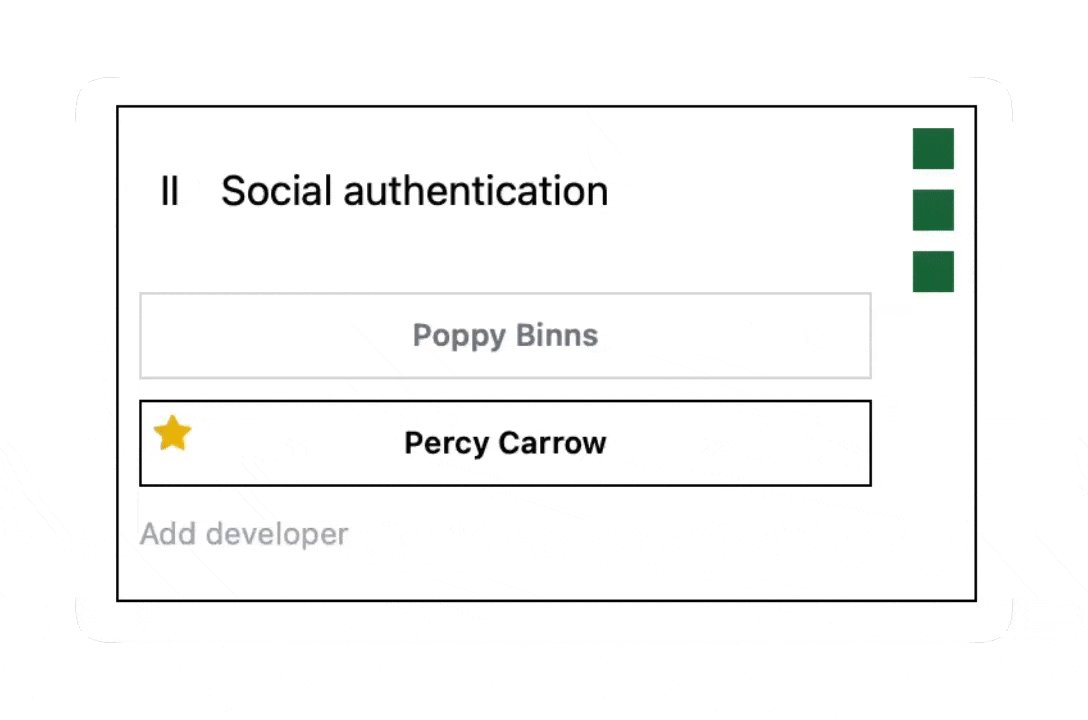Open the Add developer picker
This screenshot has width=1088, height=720.
(244, 534)
